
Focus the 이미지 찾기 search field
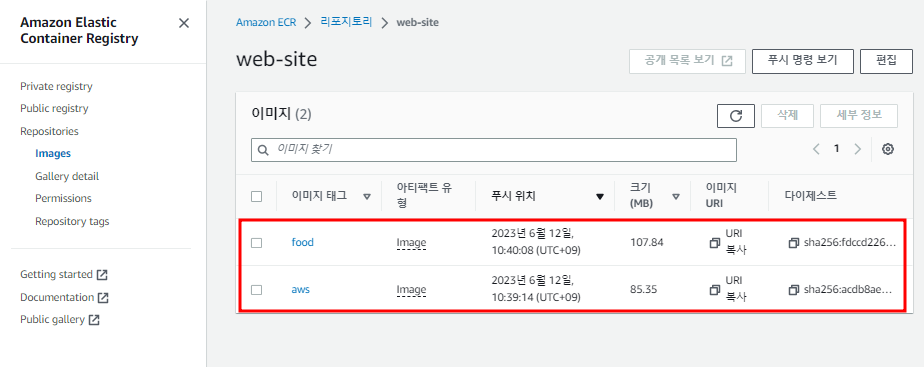click(494, 150)
